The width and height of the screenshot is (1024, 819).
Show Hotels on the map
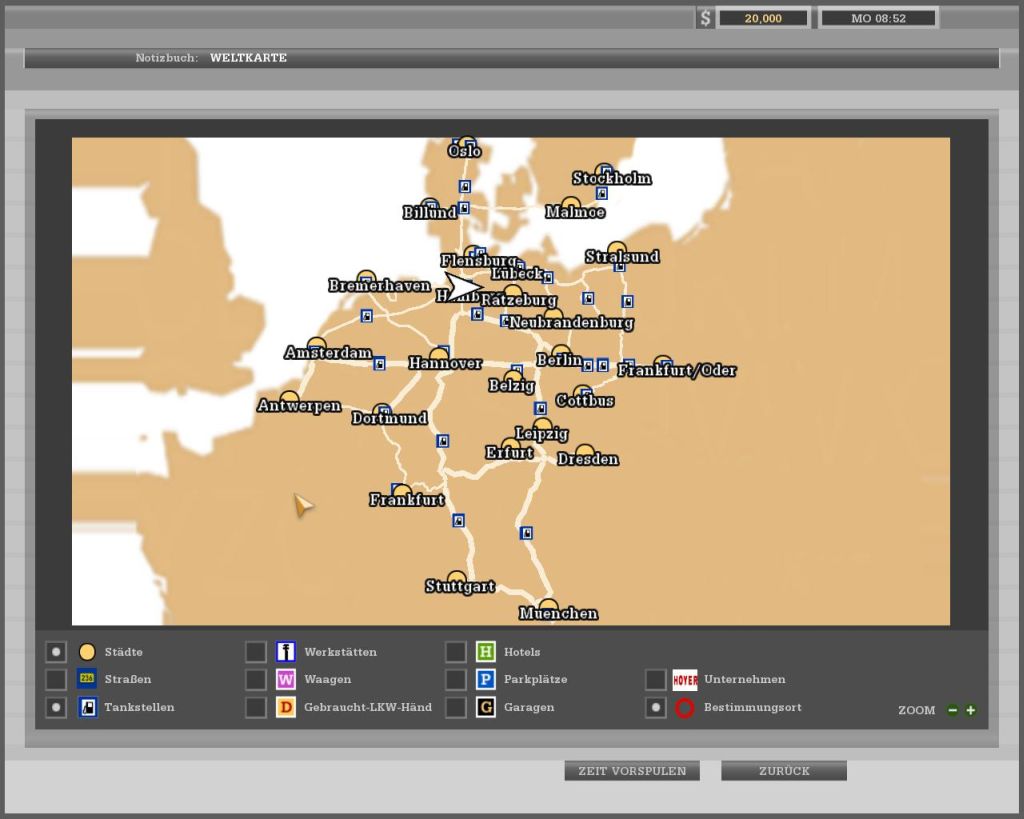pos(456,652)
